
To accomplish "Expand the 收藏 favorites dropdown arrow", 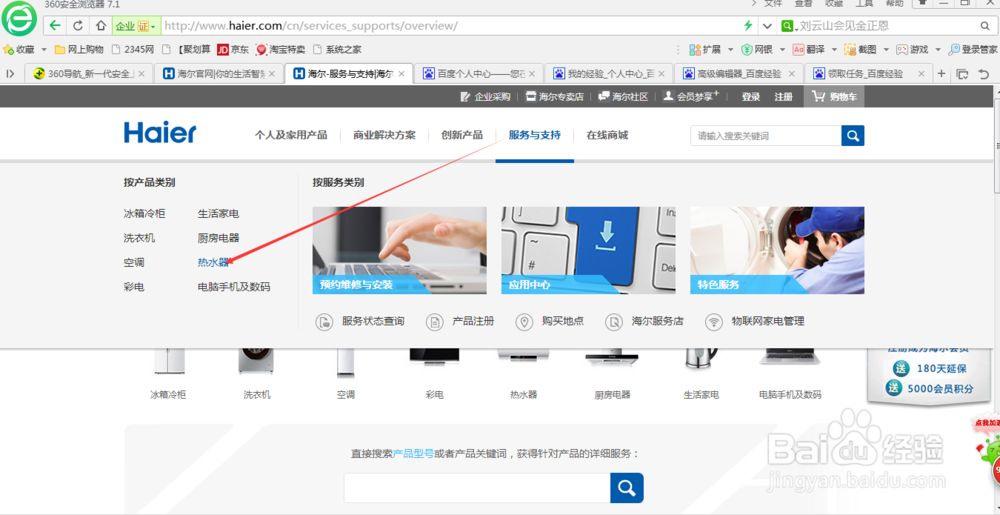I will pyautogui.click(x=44, y=50).
